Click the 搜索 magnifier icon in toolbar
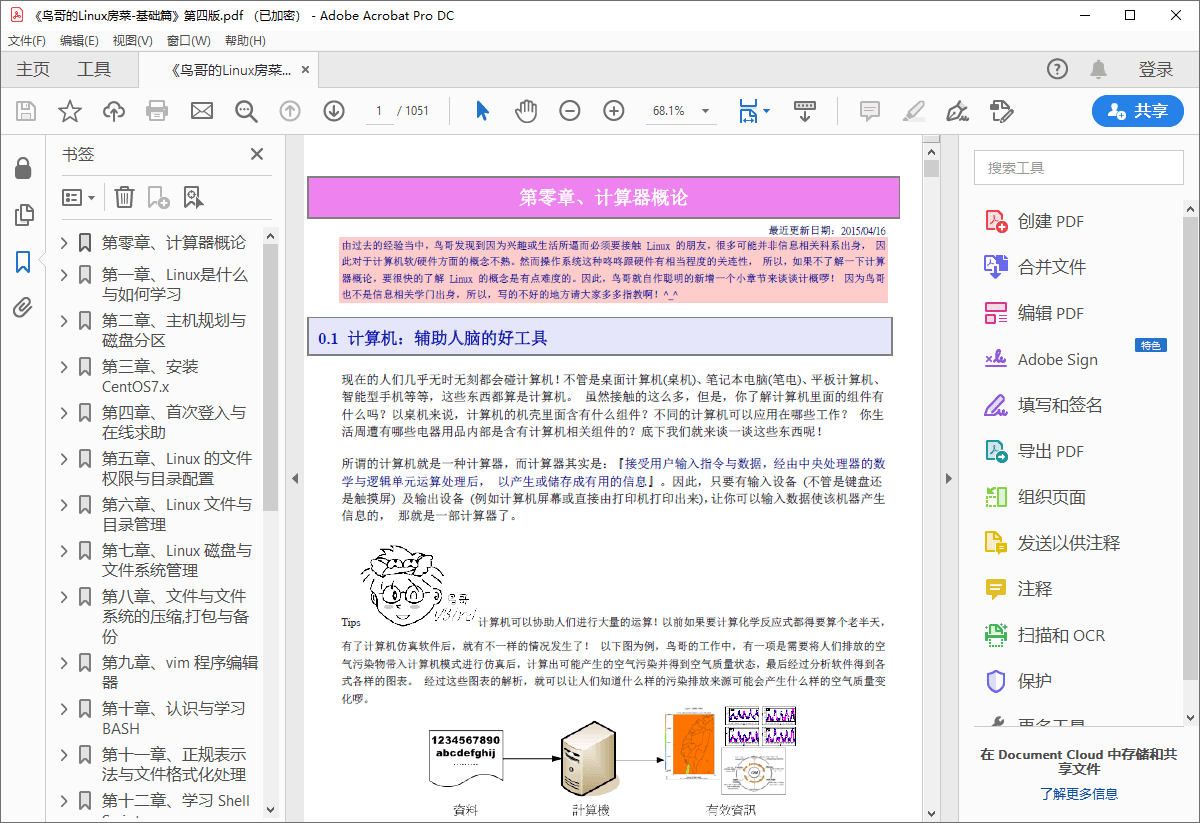 tap(245, 111)
